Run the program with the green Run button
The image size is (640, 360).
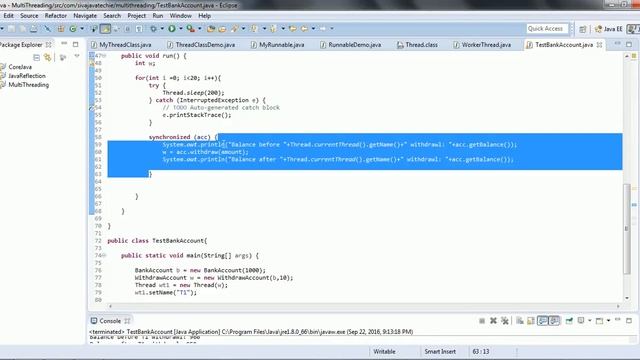(172, 29)
